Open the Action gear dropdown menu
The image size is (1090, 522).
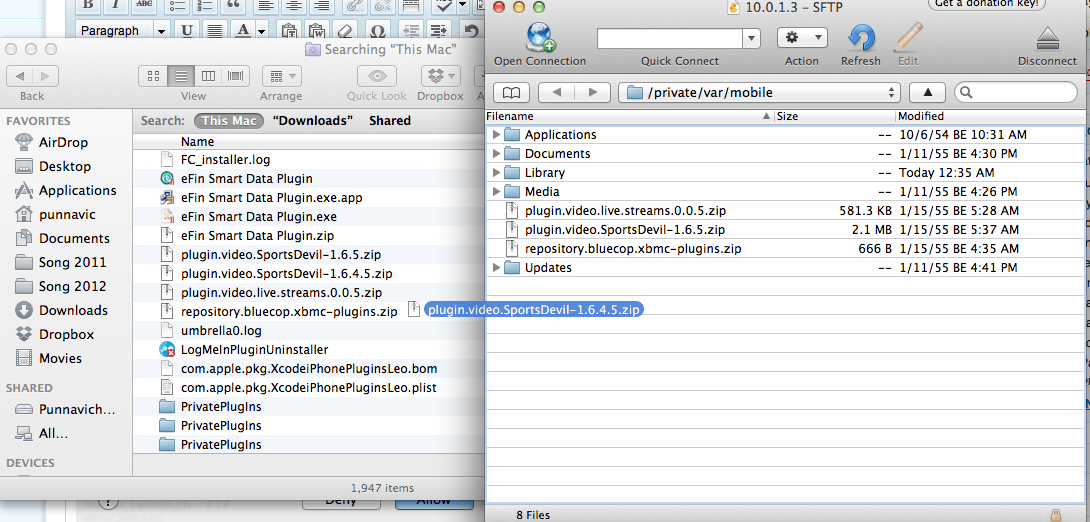(801, 38)
